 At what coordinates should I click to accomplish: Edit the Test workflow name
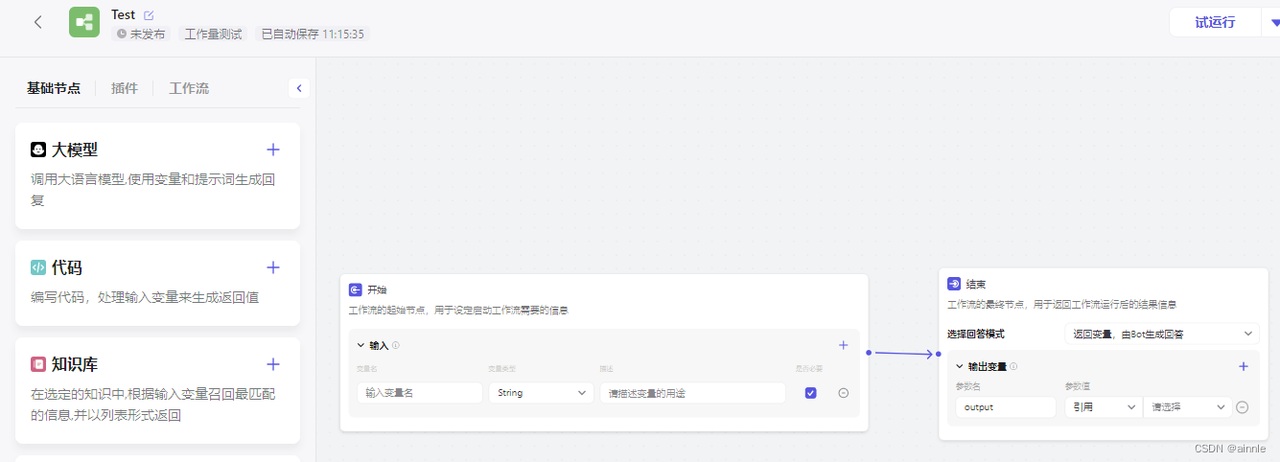click(149, 15)
